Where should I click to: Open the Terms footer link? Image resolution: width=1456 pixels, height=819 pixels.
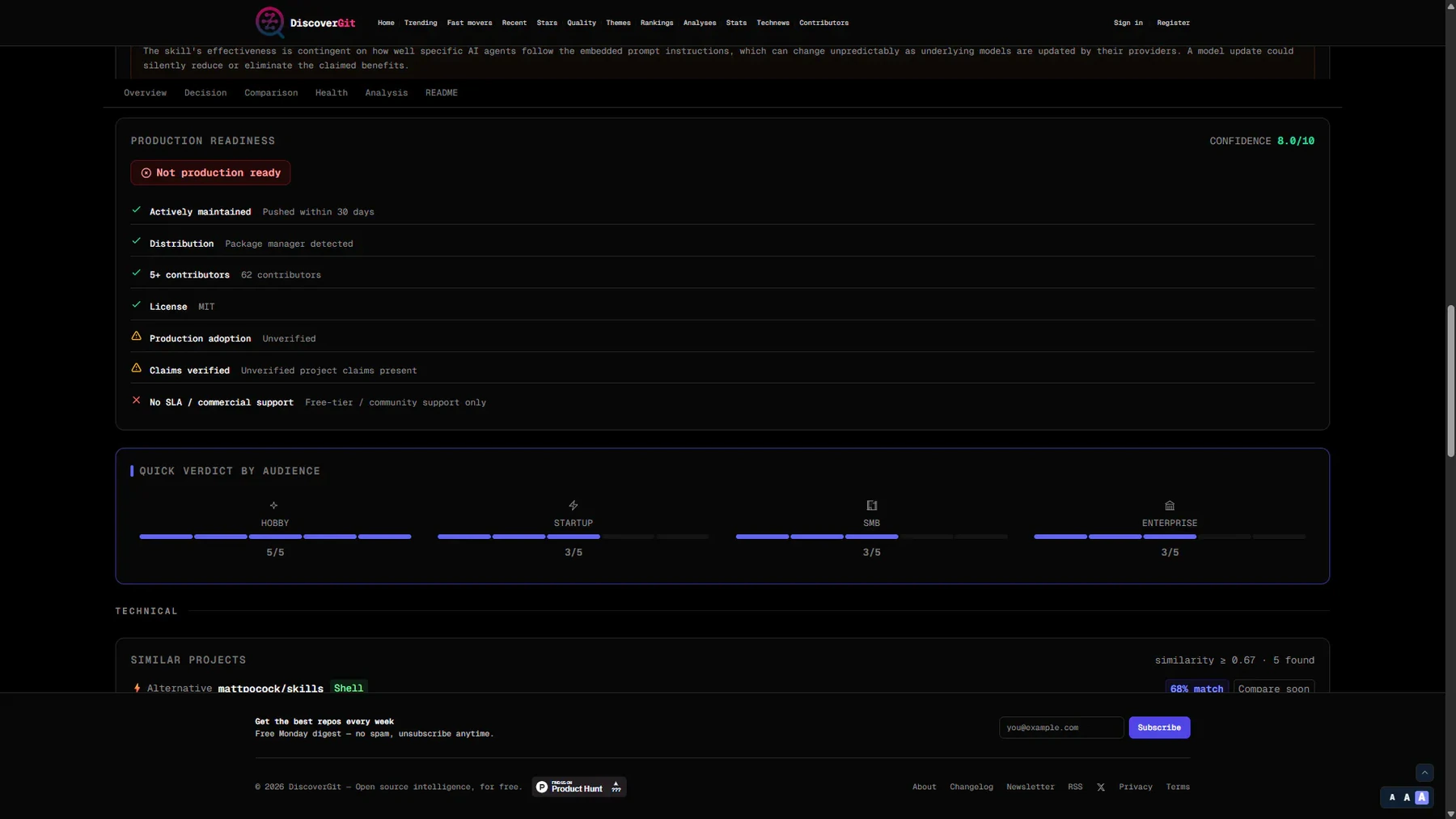click(1177, 787)
